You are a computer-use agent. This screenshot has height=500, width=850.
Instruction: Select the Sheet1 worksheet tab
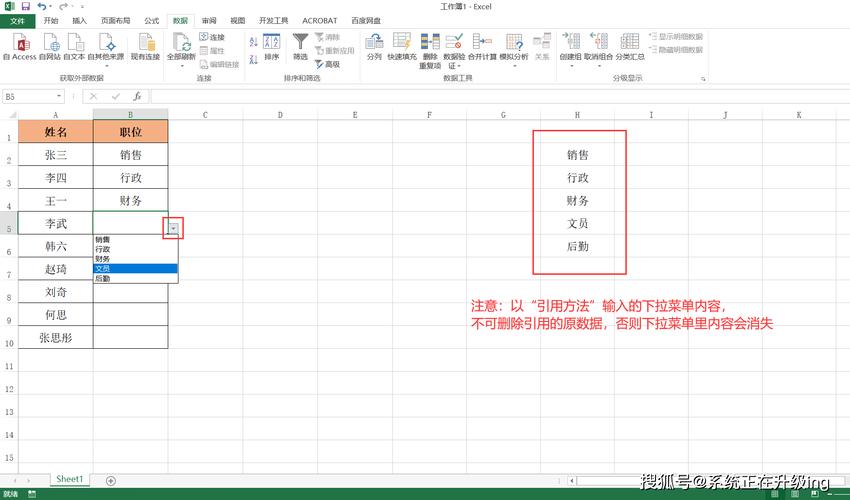tap(70, 479)
